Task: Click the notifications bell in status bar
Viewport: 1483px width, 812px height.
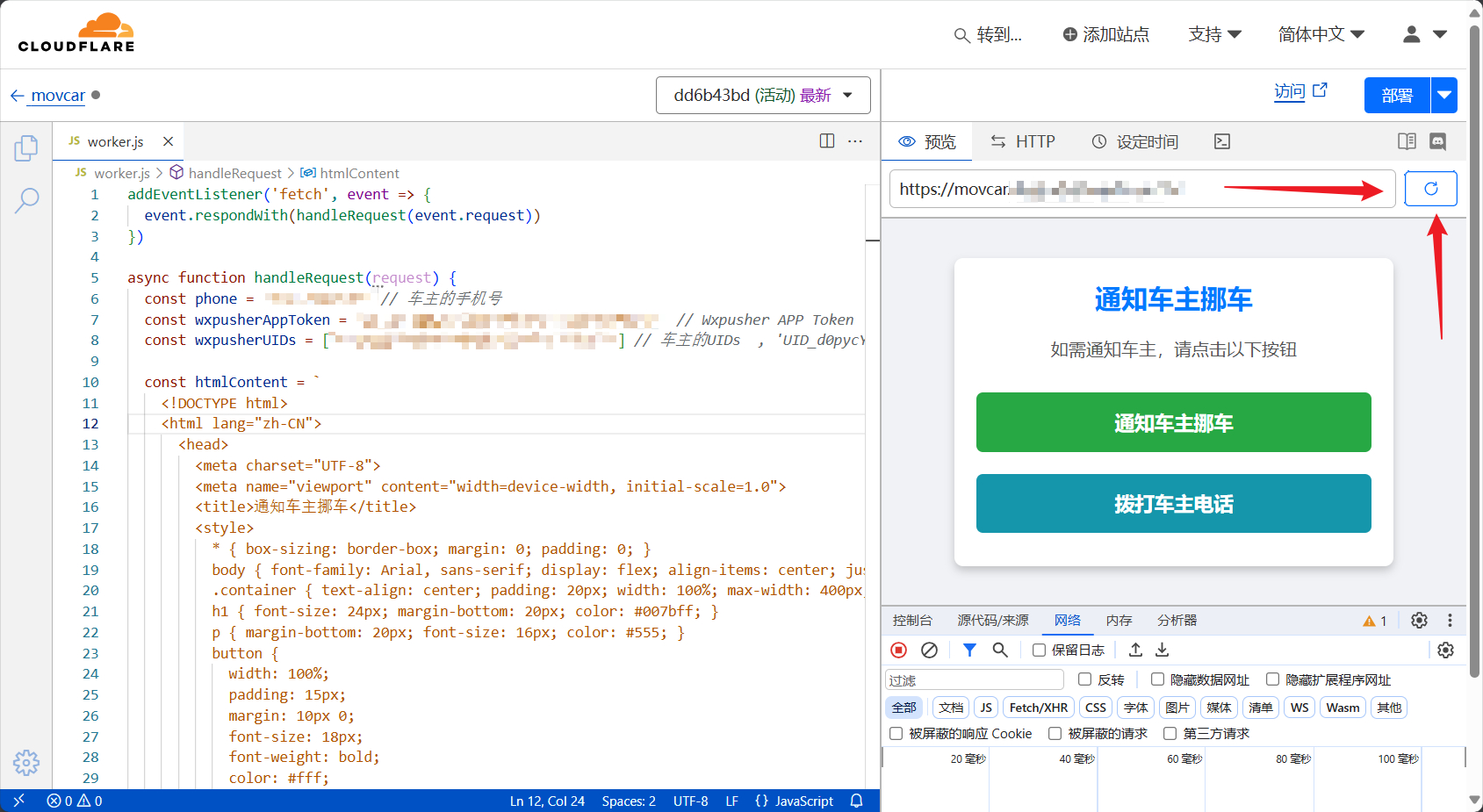Action: [x=857, y=801]
